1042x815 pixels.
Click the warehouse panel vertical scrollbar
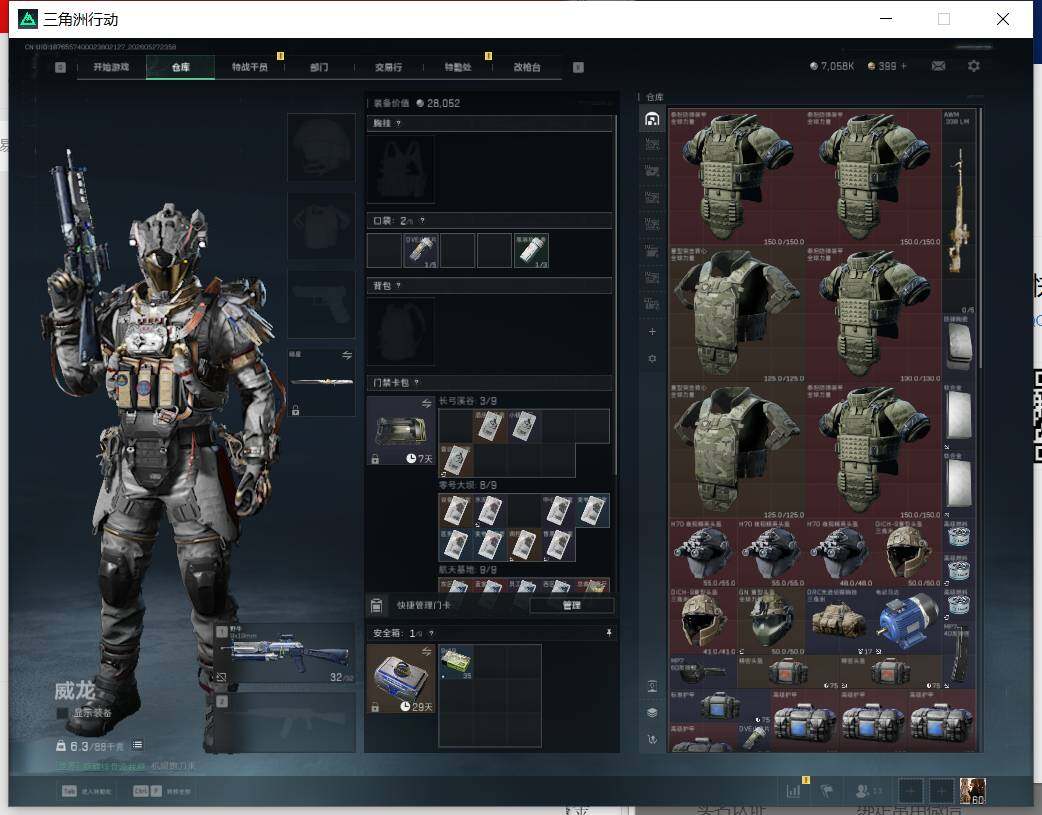click(x=980, y=238)
